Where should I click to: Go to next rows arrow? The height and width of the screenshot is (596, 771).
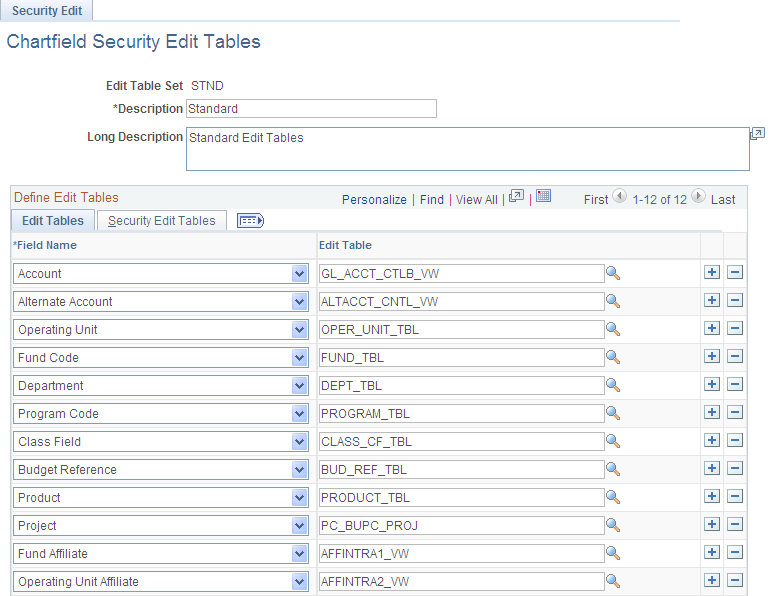click(698, 196)
